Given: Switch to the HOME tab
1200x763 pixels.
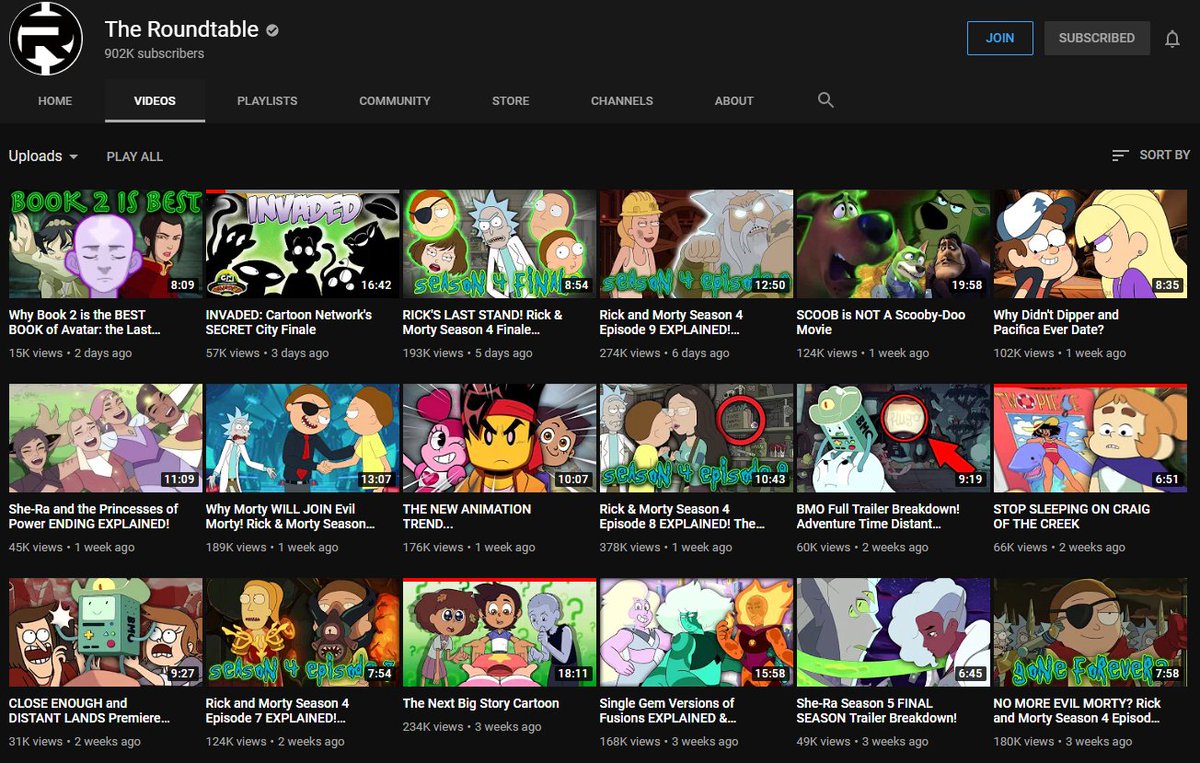Looking at the screenshot, I should point(55,101).
